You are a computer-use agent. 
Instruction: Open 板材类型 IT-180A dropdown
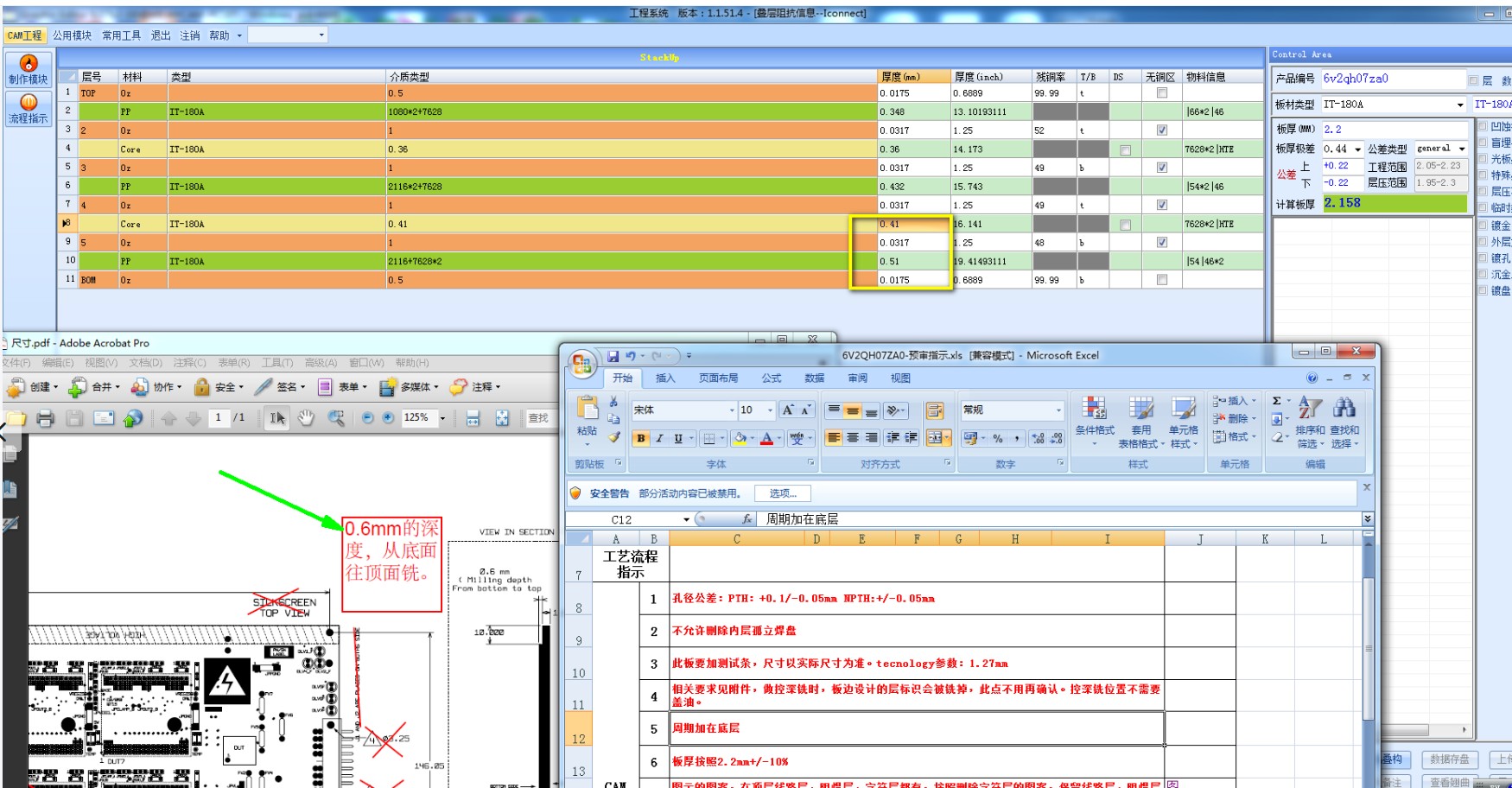(x=1460, y=105)
